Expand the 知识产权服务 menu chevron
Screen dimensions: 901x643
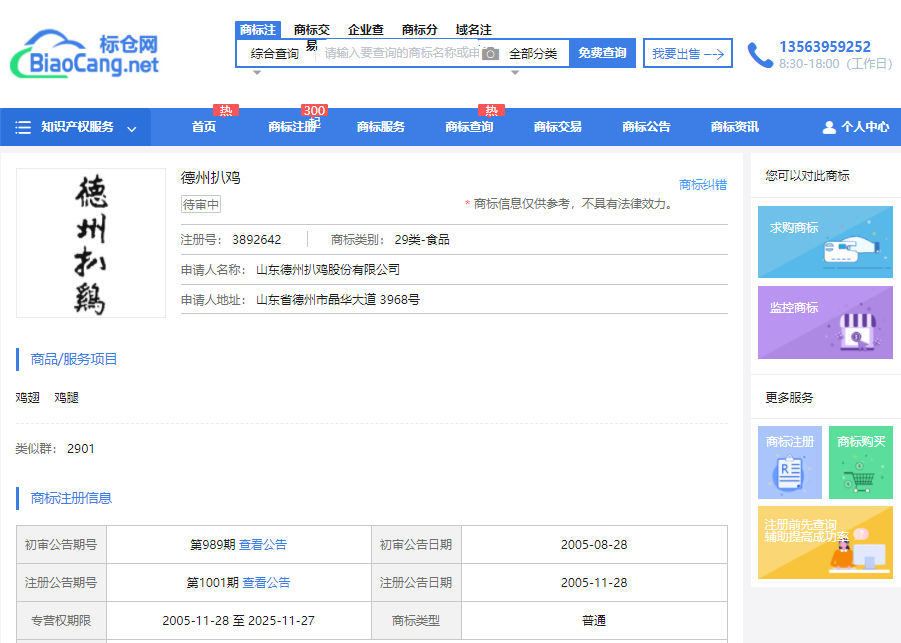(x=132, y=128)
